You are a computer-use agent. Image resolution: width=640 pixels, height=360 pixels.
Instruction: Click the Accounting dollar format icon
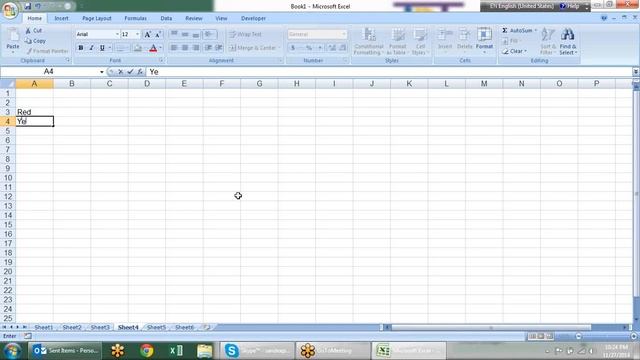pos(293,48)
